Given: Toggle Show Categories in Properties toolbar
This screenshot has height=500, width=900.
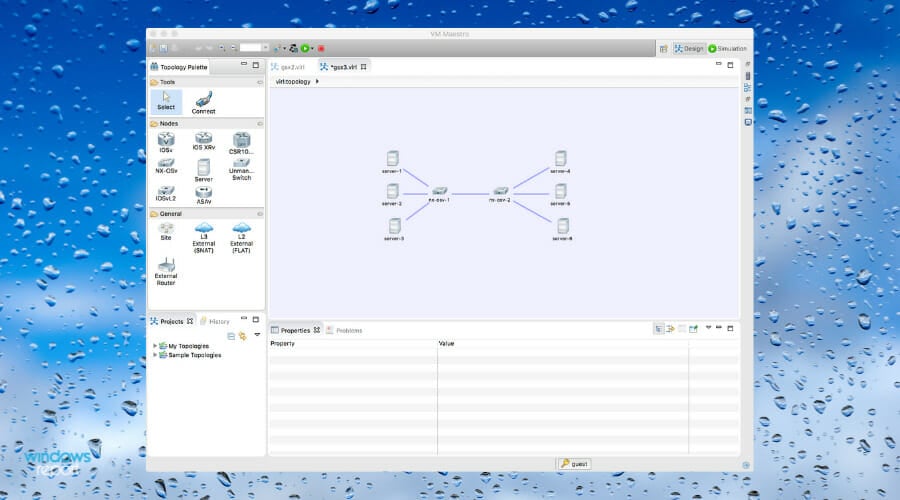Looking at the screenshot, I should (658, 329).
